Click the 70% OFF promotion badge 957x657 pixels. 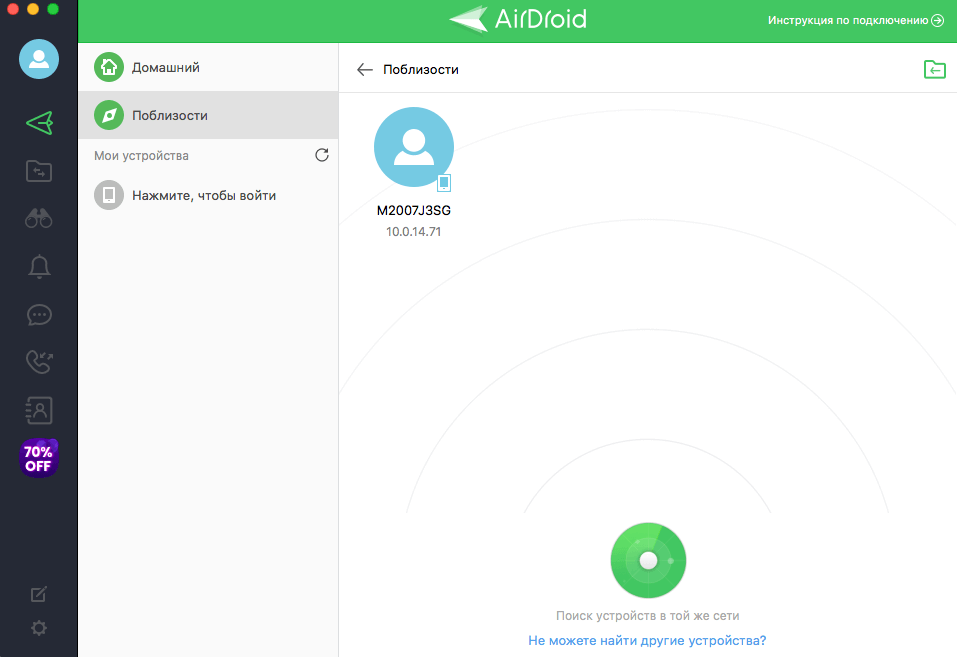(39, 458)
